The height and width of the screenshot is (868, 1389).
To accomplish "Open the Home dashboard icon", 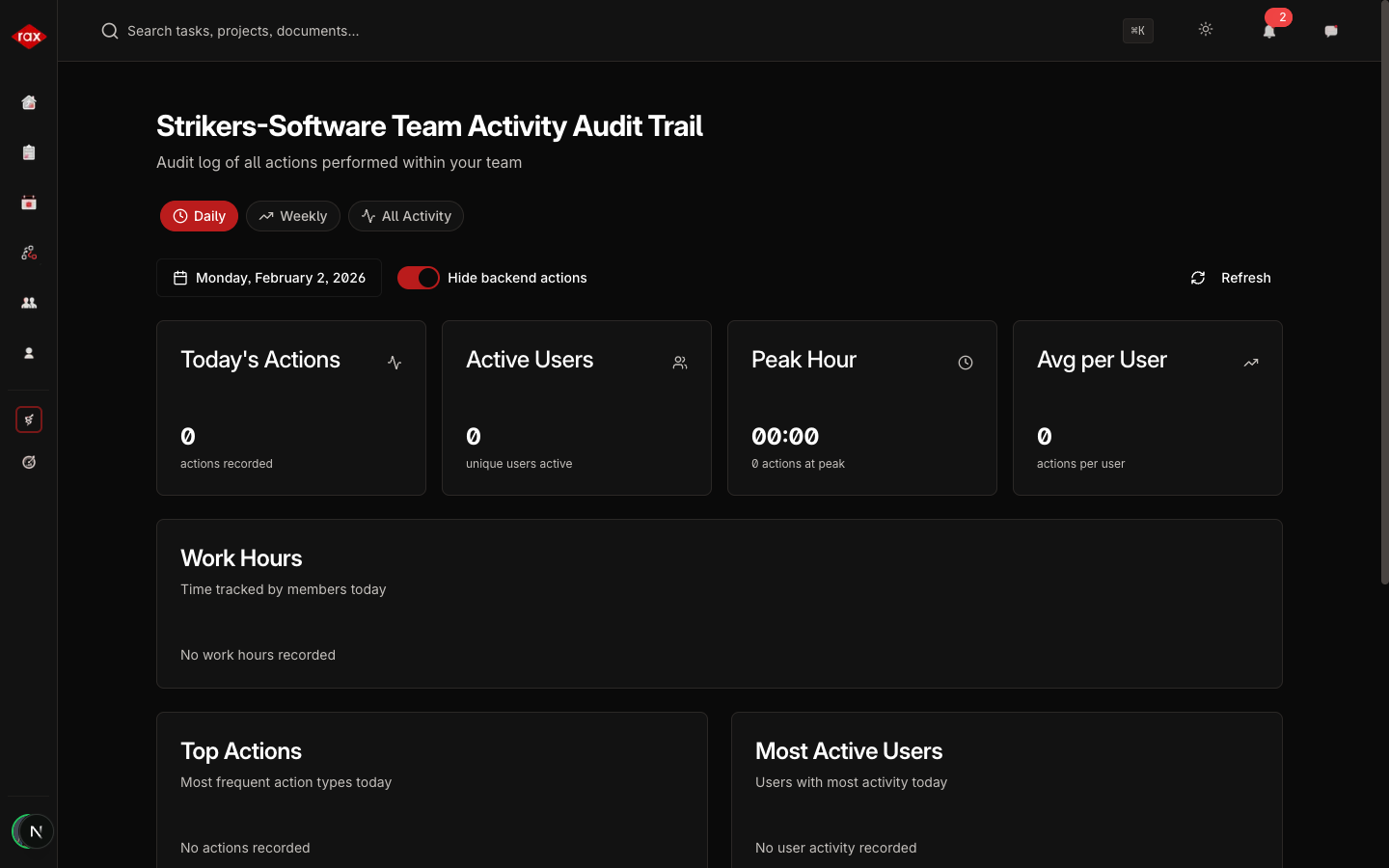I will tap(28, 102).
